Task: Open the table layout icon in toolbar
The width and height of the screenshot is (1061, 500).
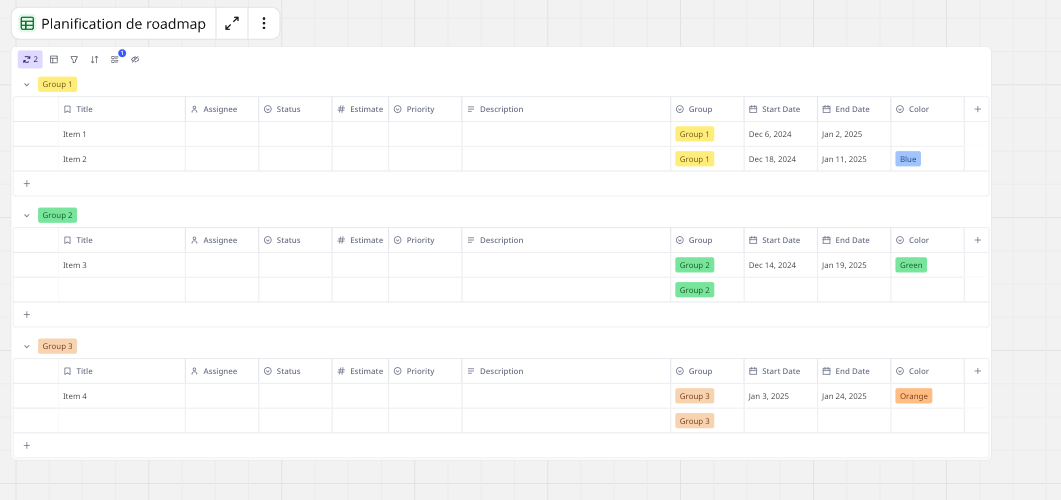Action: point(54,60)
